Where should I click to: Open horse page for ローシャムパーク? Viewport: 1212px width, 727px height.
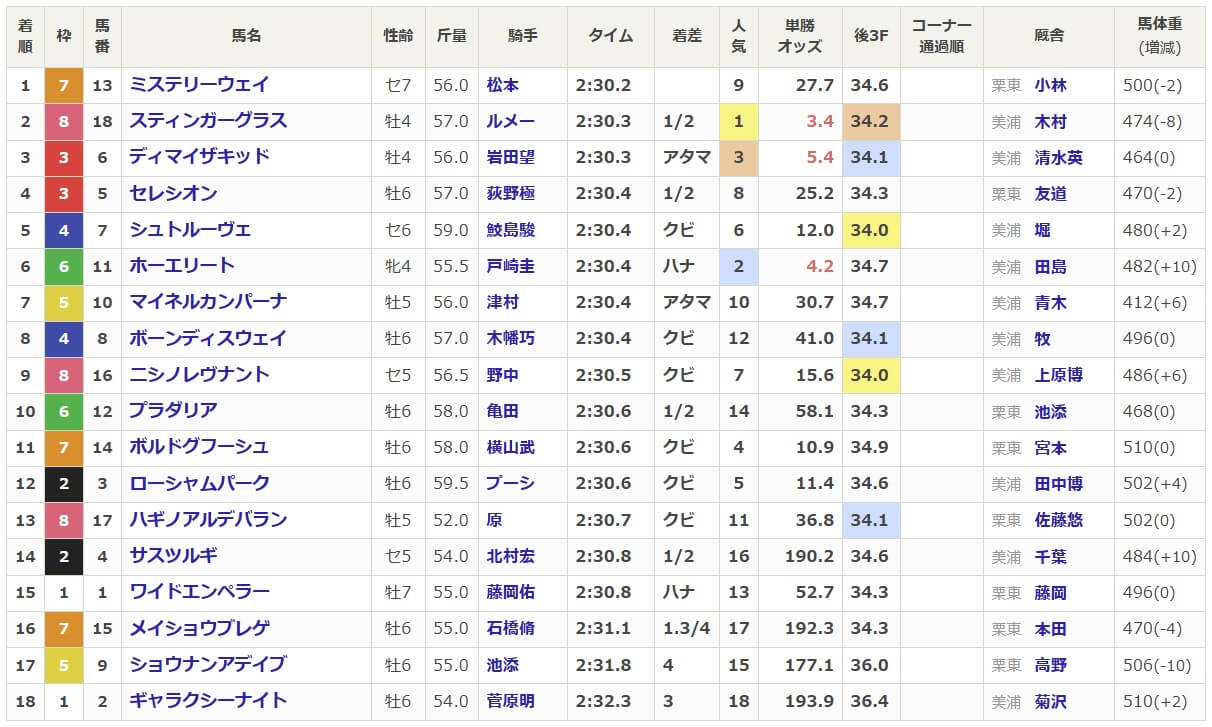pos(200,483)
